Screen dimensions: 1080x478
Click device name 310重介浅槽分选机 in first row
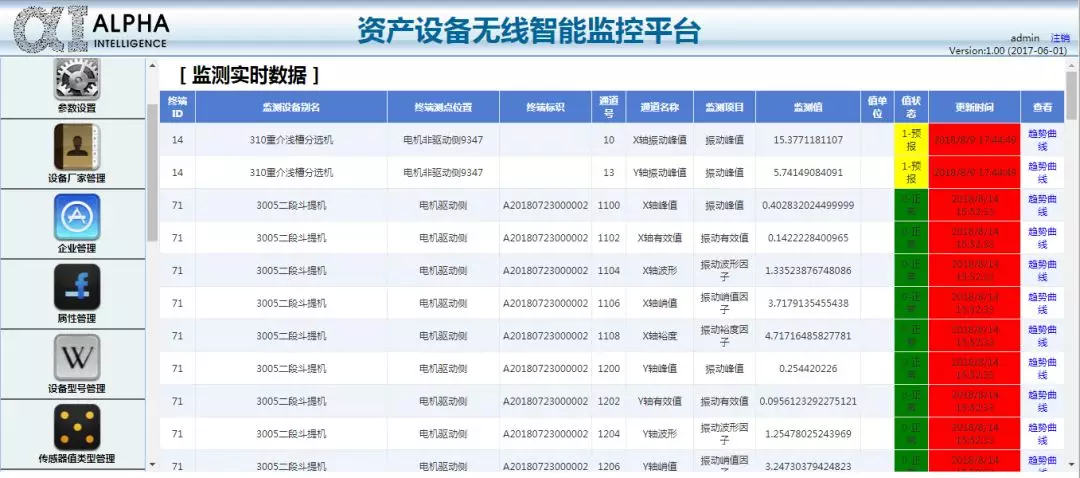(x=291, y=140)
